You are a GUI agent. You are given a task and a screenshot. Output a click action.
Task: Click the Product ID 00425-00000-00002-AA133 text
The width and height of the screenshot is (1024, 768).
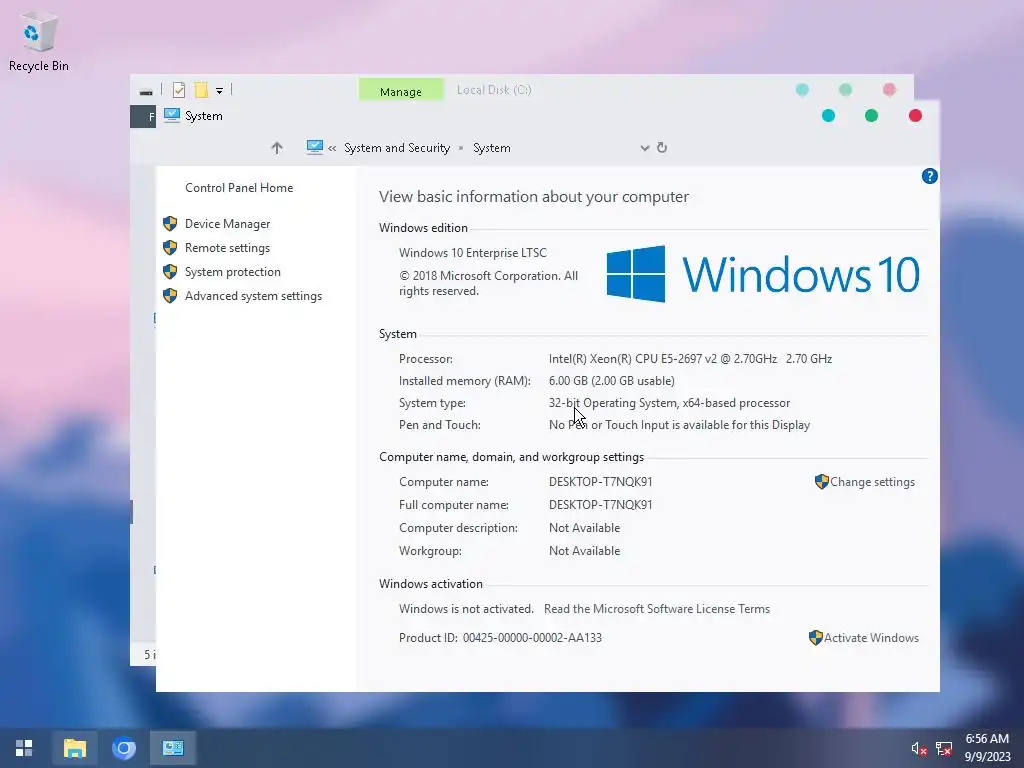[500, 637]
